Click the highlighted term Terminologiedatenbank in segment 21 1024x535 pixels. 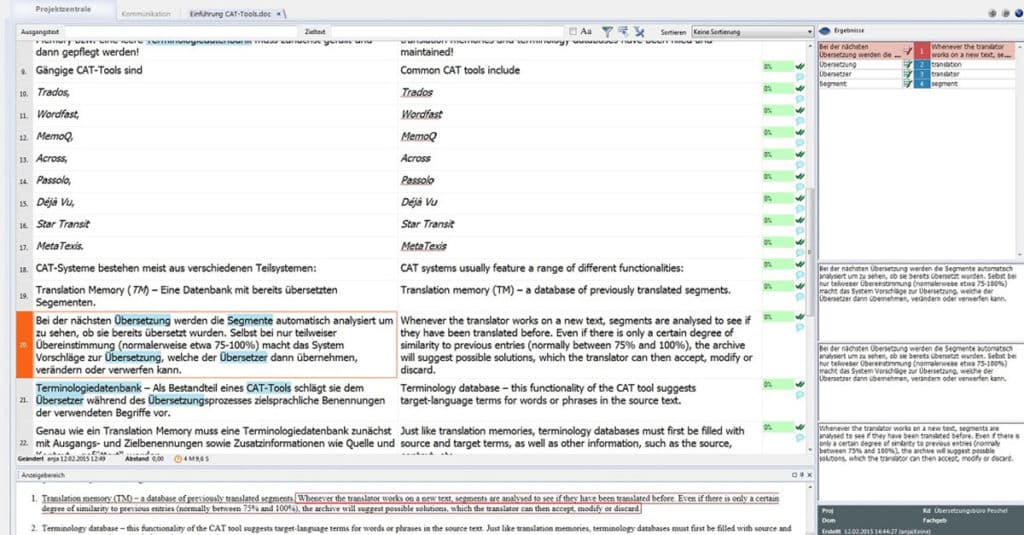click(88, 387)
